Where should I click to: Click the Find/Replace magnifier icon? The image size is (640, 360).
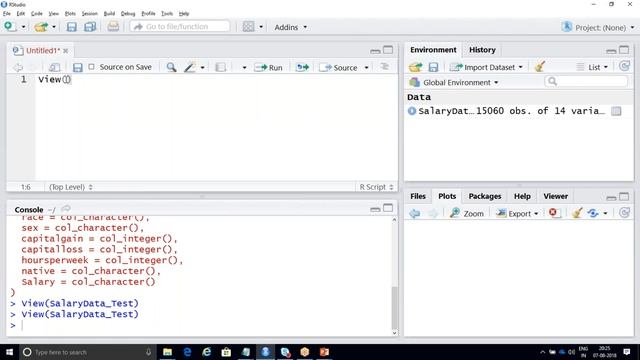point(171,67)
